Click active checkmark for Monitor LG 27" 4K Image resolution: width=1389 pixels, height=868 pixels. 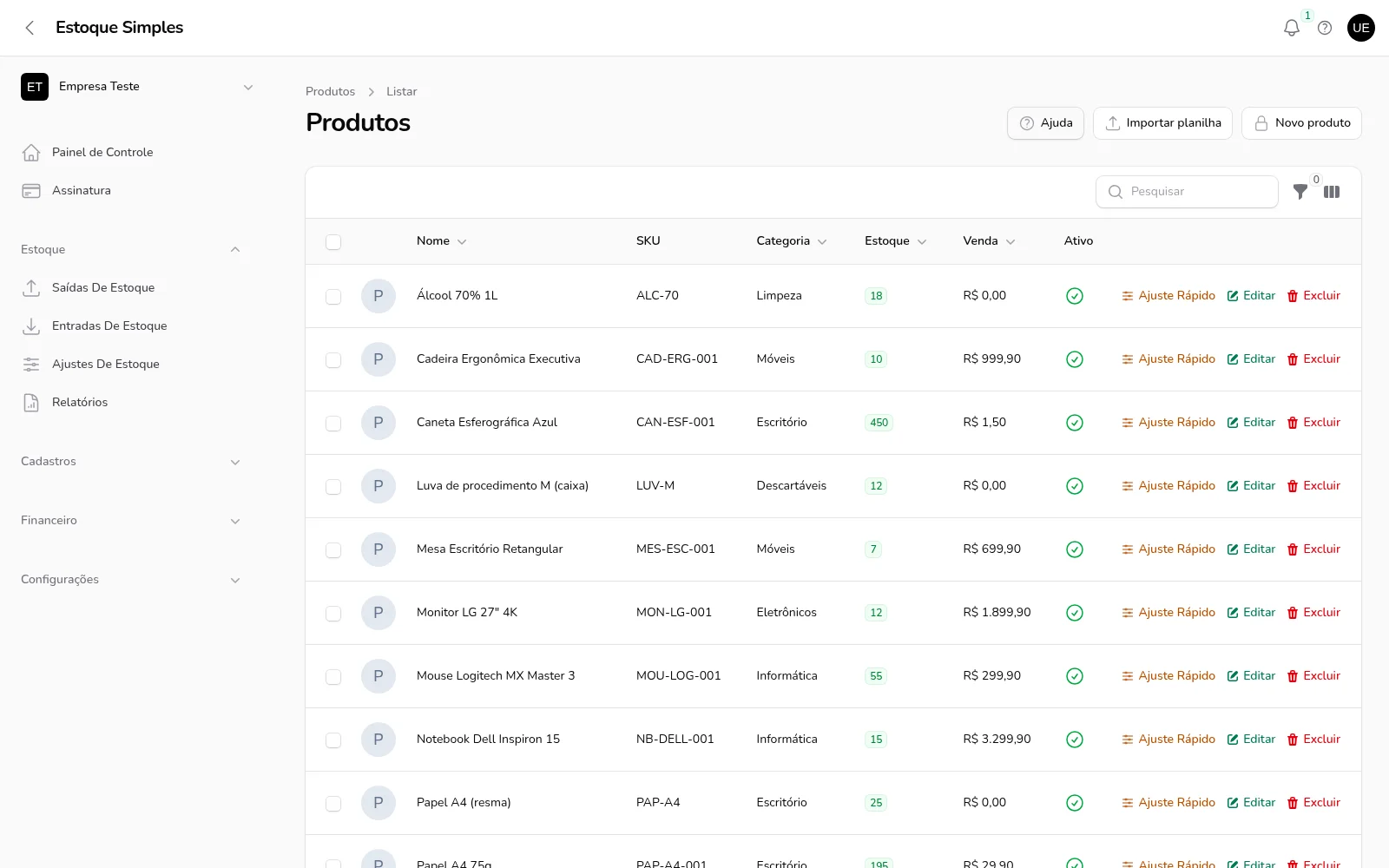(1075, 613)
